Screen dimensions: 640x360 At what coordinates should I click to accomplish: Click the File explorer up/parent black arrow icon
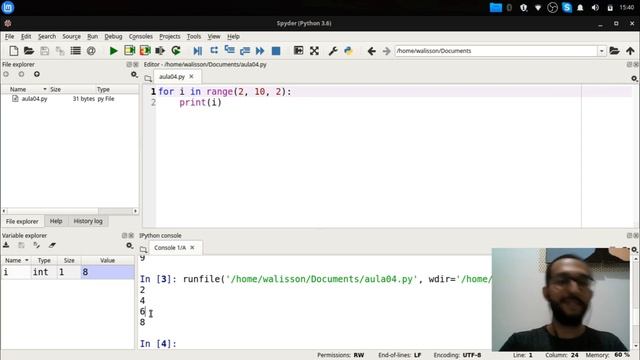(37, 74)
